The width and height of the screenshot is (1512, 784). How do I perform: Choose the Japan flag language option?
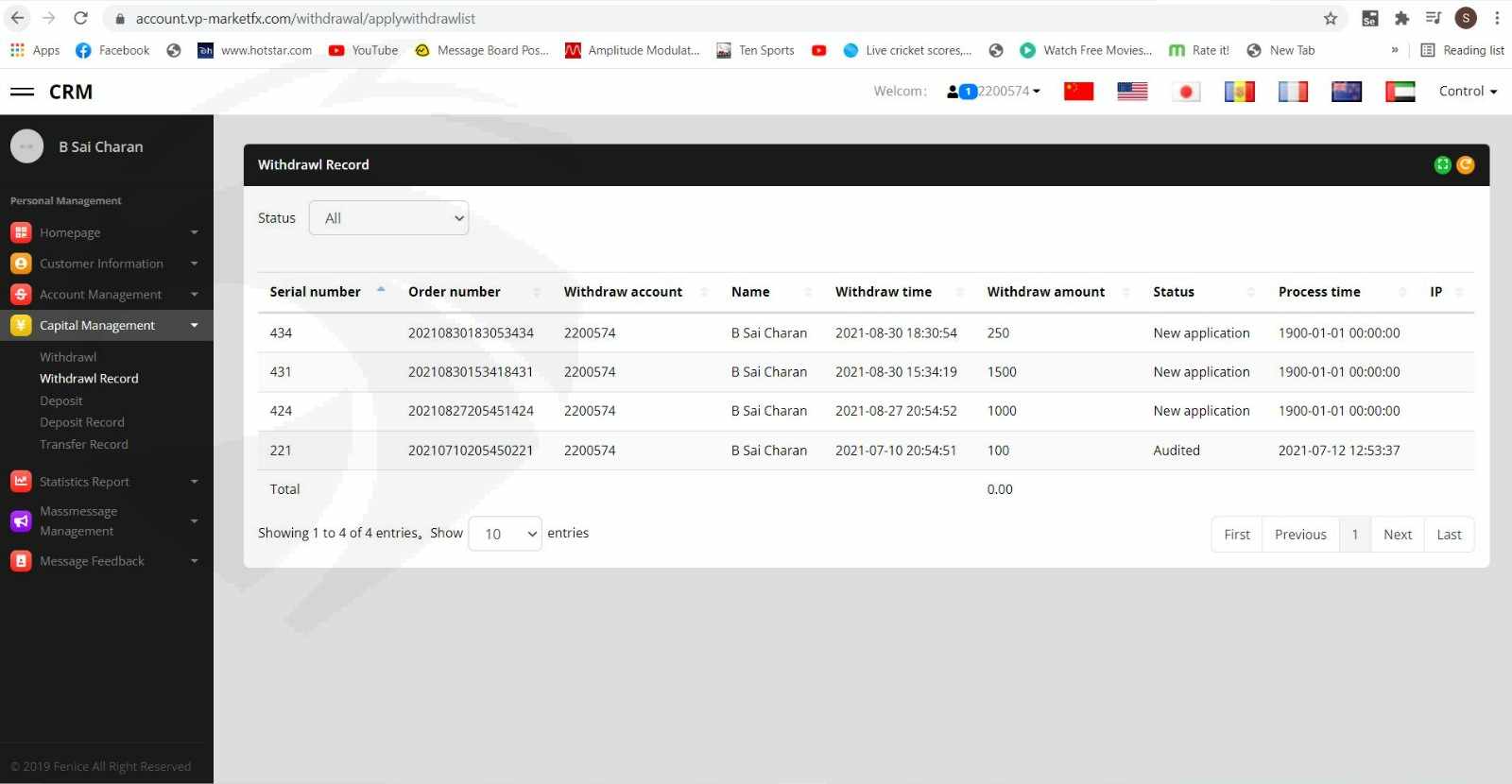pos(1186,92)
